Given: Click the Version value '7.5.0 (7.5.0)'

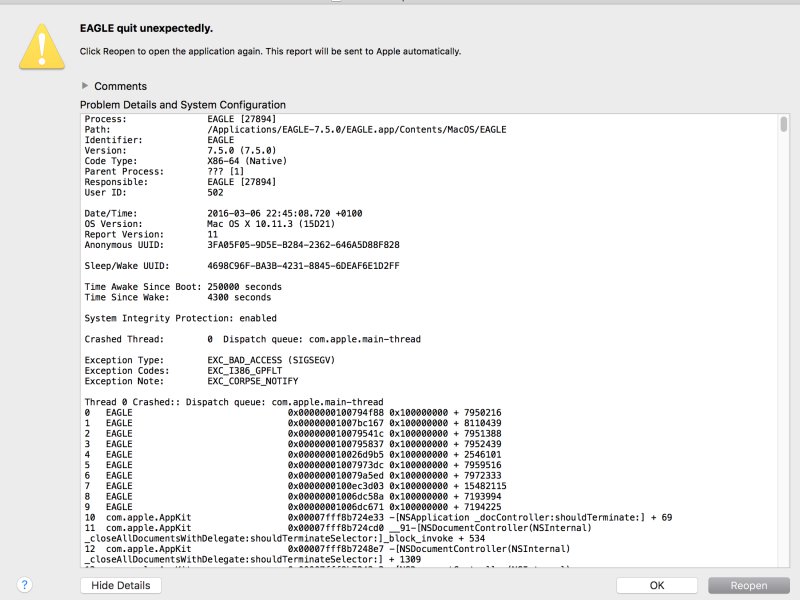Looking at the screenshot, I should pos(241,151).
